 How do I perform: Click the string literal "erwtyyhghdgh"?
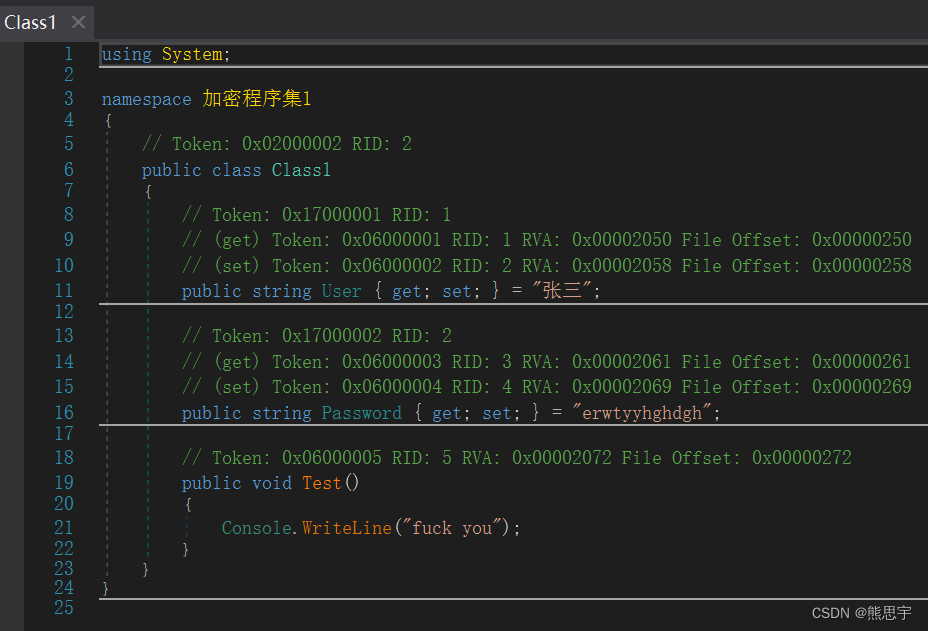point(642,413)
